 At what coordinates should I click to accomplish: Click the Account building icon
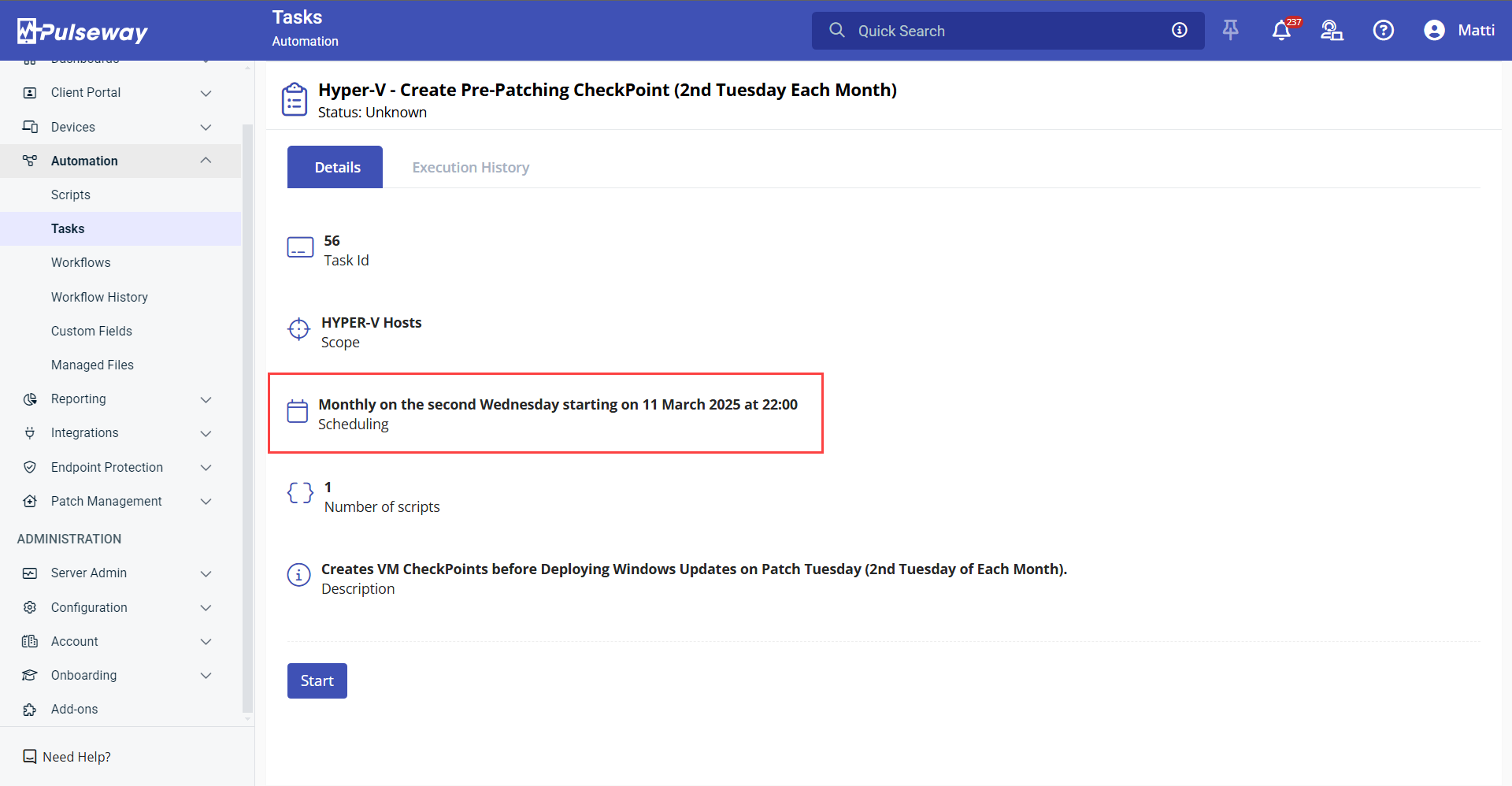pyautogui.click(x=30, y=641)
